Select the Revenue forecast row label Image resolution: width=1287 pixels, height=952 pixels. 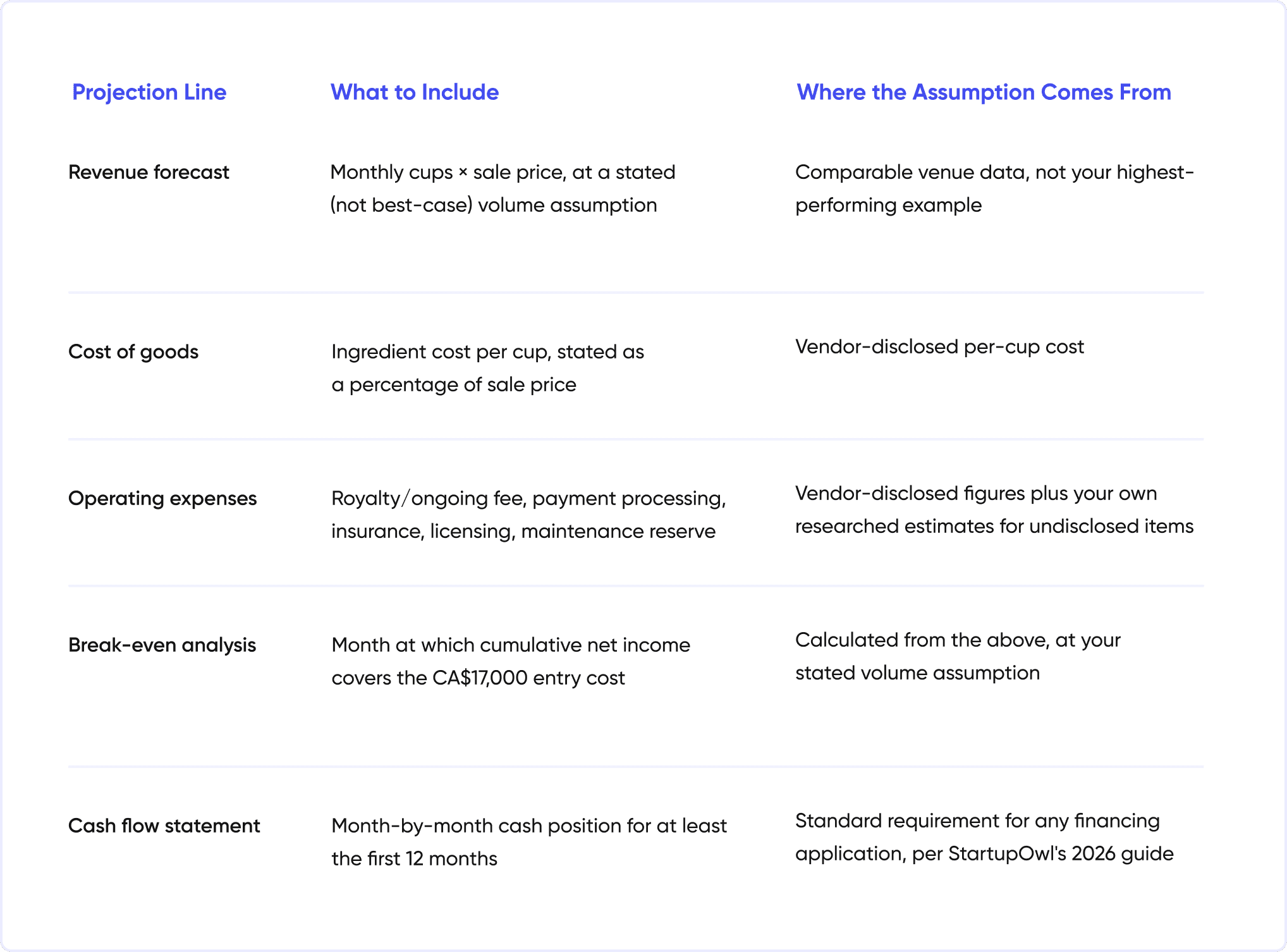pos(149,172)
